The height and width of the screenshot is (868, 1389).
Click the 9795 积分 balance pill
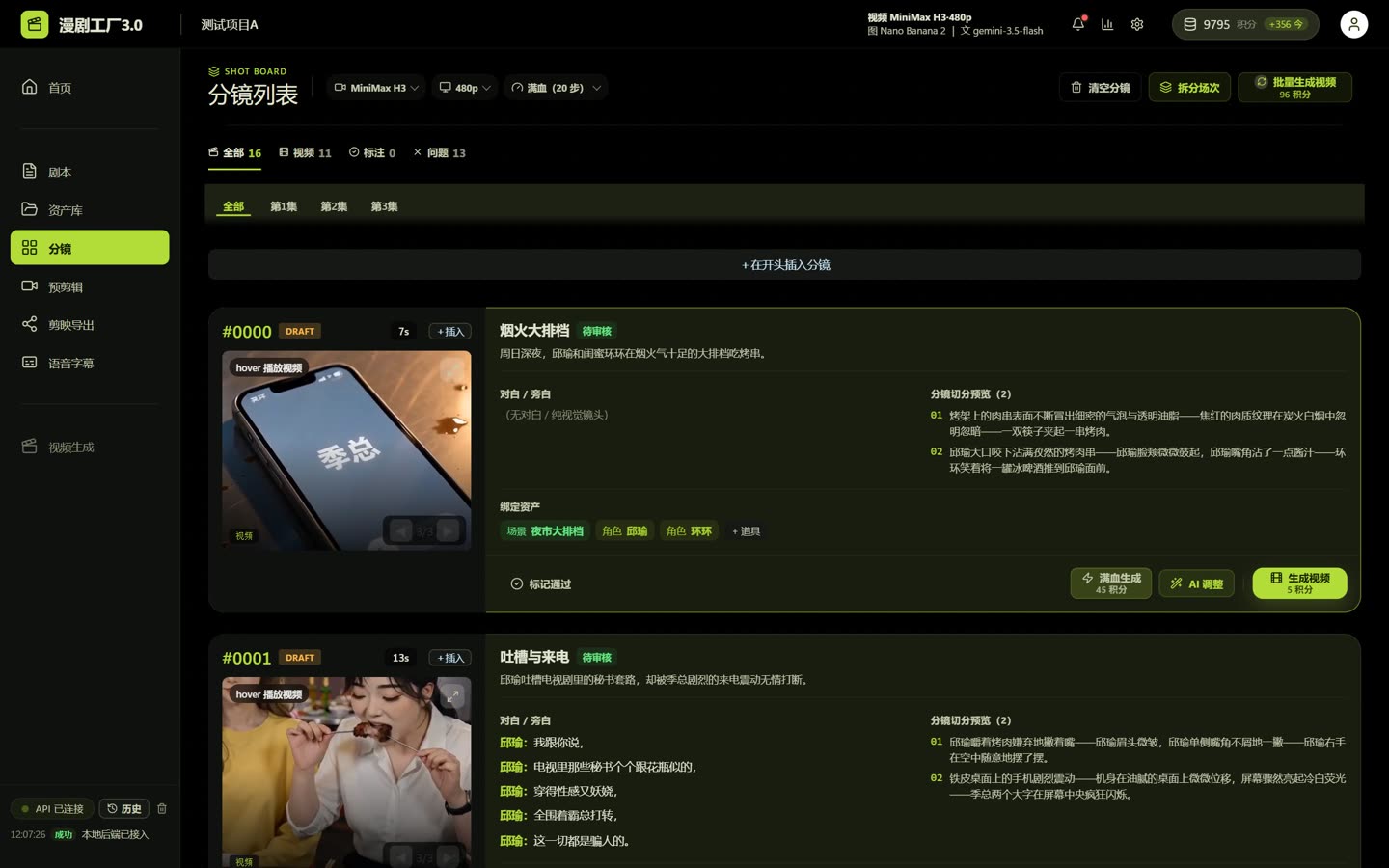pos(1245,24)
